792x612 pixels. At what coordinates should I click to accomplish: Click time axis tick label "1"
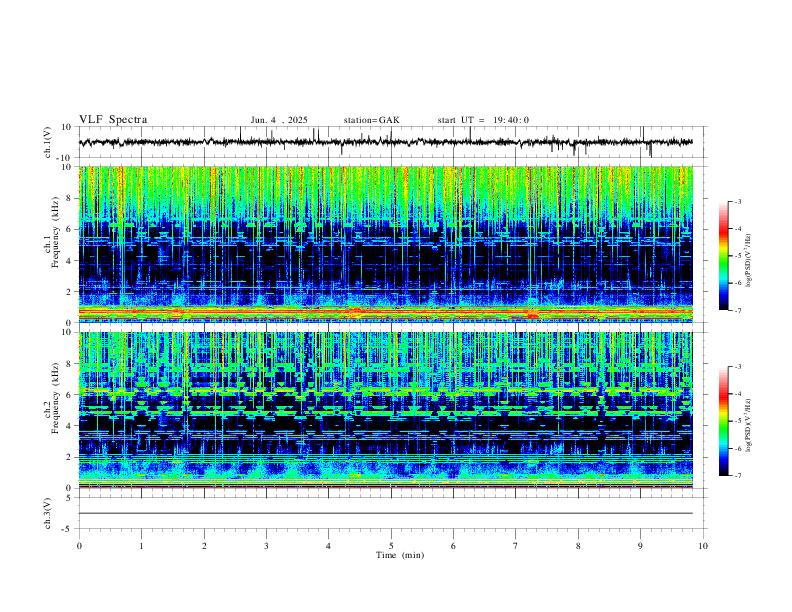141,546
